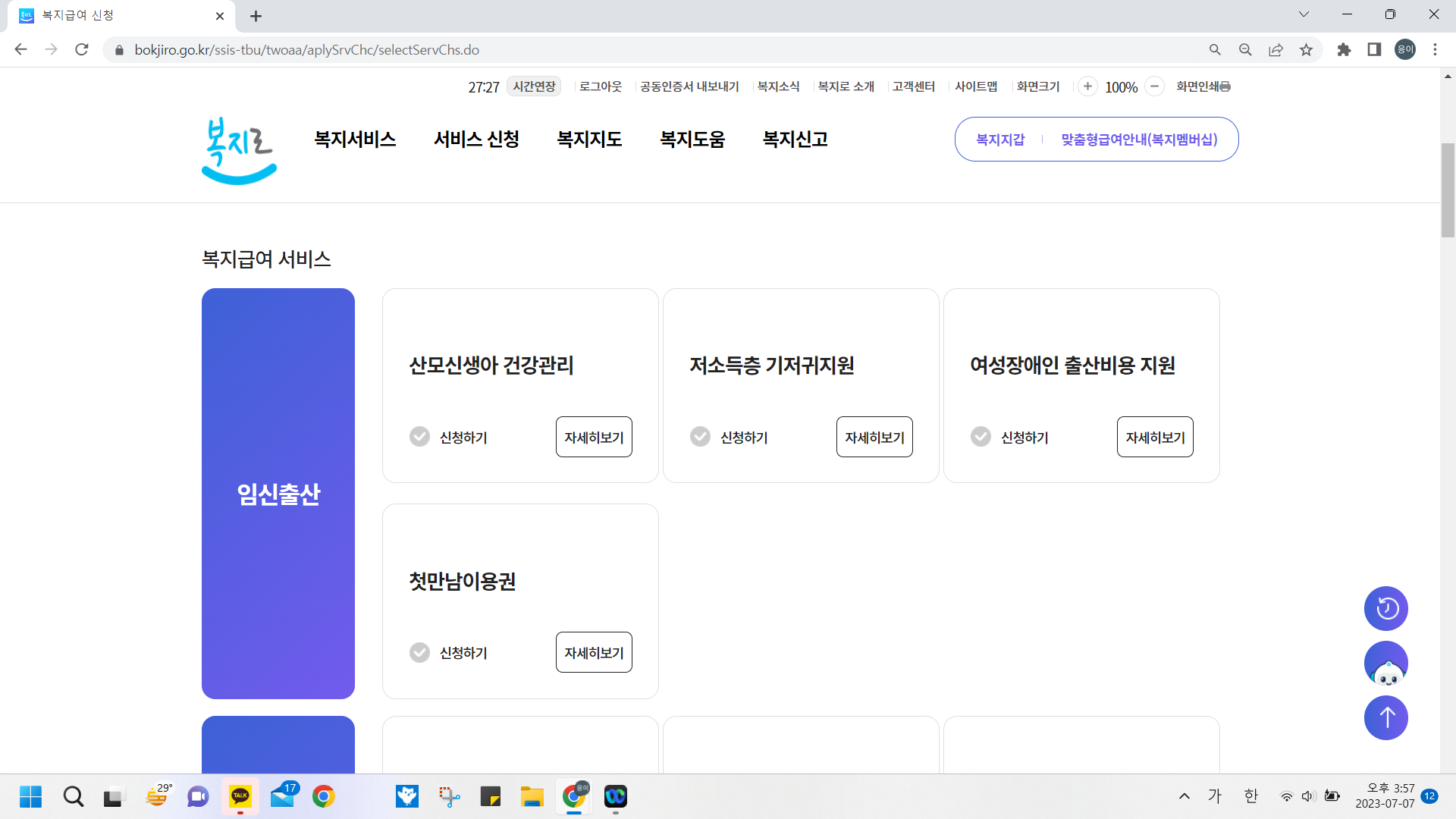Open the browser tab search dropdown chevron

coord(1304,14)
